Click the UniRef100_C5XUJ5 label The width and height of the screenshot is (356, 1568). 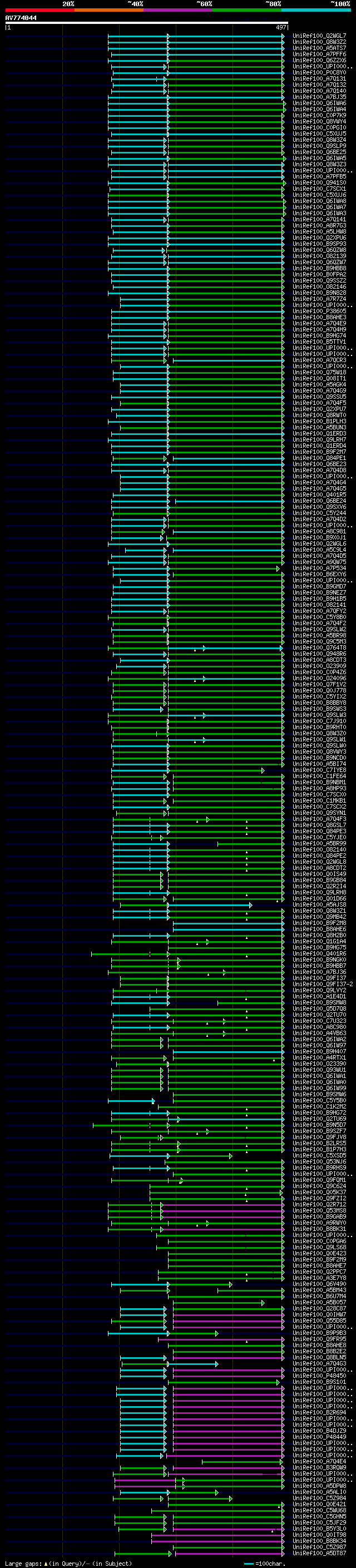(319, 134)
